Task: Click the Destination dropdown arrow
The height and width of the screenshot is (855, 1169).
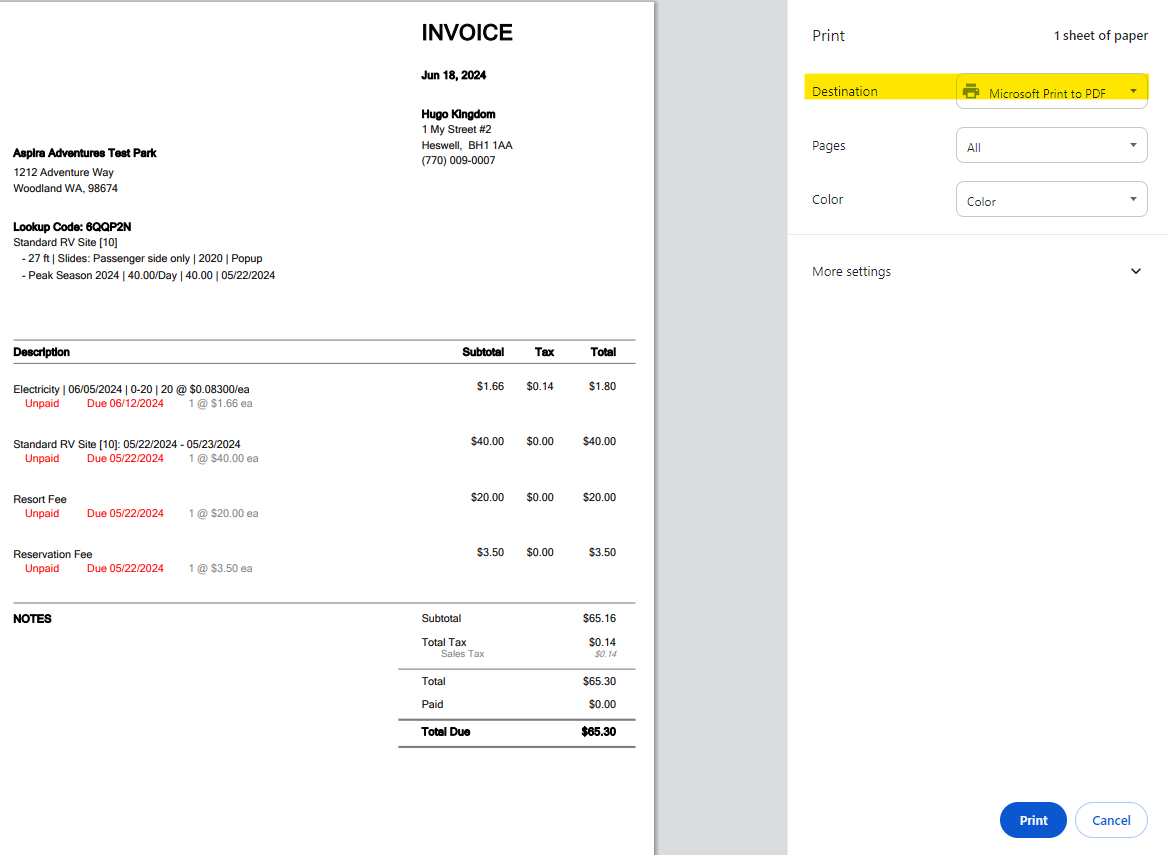Action: [x=1136, y=92]
